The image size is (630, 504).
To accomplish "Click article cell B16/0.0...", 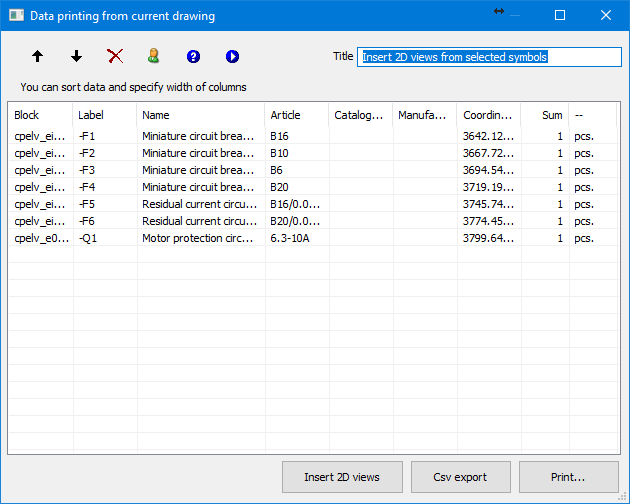I will (x=297, y=204).
